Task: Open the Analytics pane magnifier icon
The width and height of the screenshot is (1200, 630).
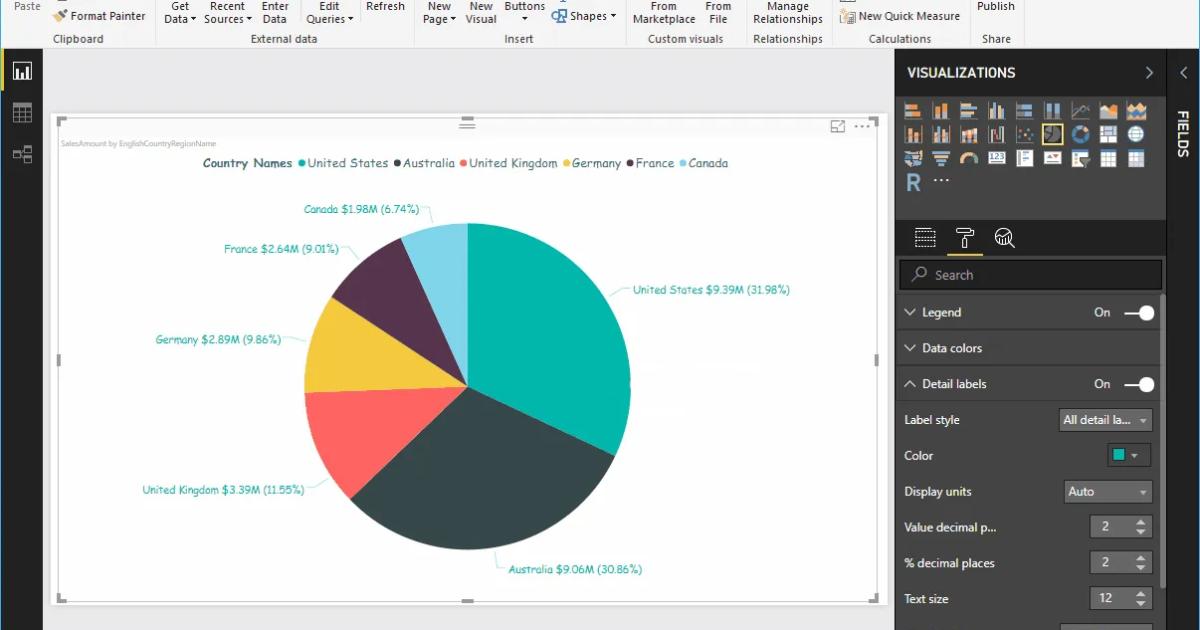Action: click(1004, 238)
